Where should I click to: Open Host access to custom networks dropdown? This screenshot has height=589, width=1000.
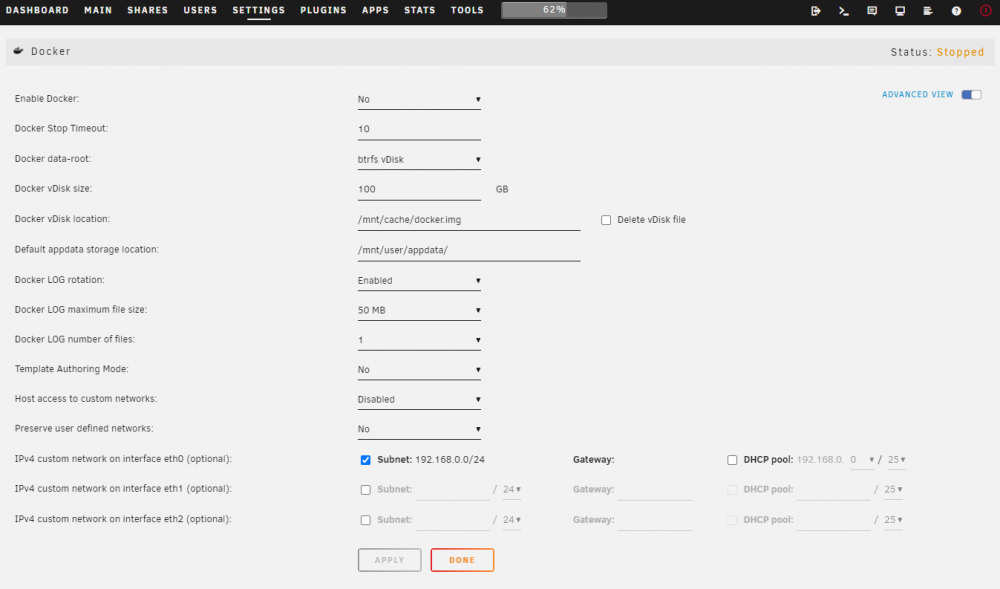point(419,400)
